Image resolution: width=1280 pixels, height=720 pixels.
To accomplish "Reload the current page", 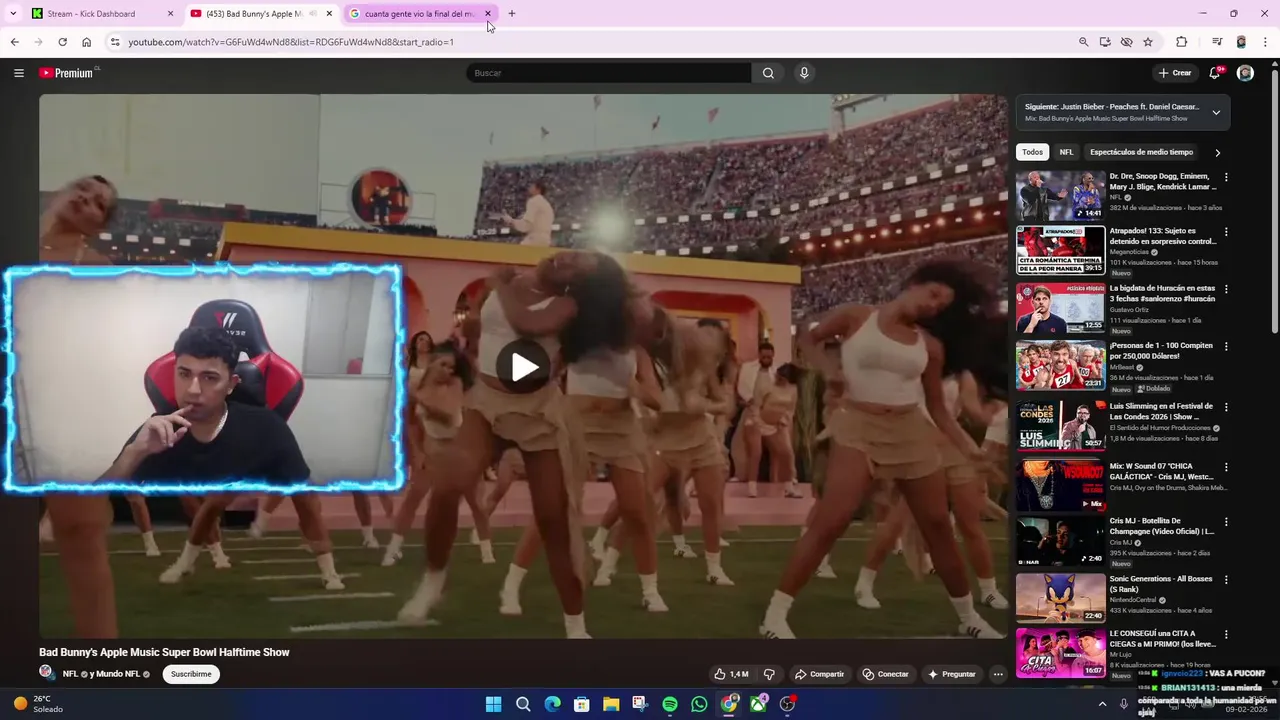I will click(62, 42).
